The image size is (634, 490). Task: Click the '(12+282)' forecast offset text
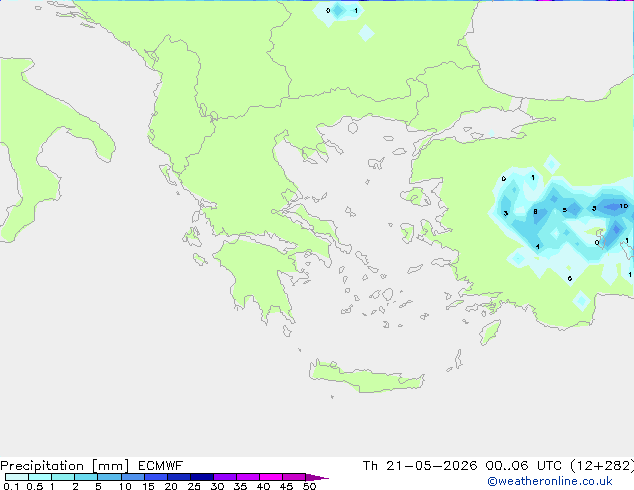pos(602,466)
